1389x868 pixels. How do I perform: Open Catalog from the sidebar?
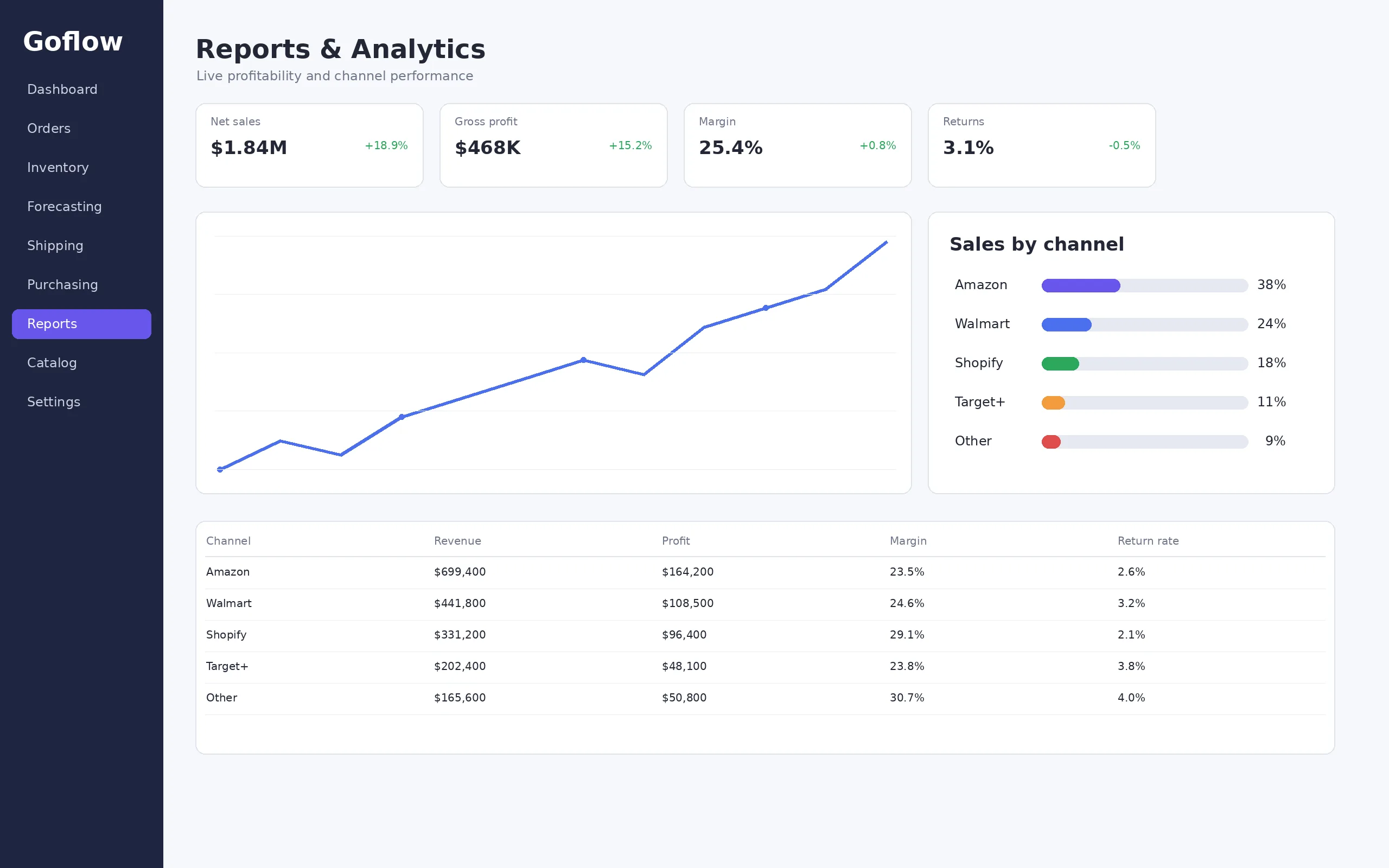(81, 363)
